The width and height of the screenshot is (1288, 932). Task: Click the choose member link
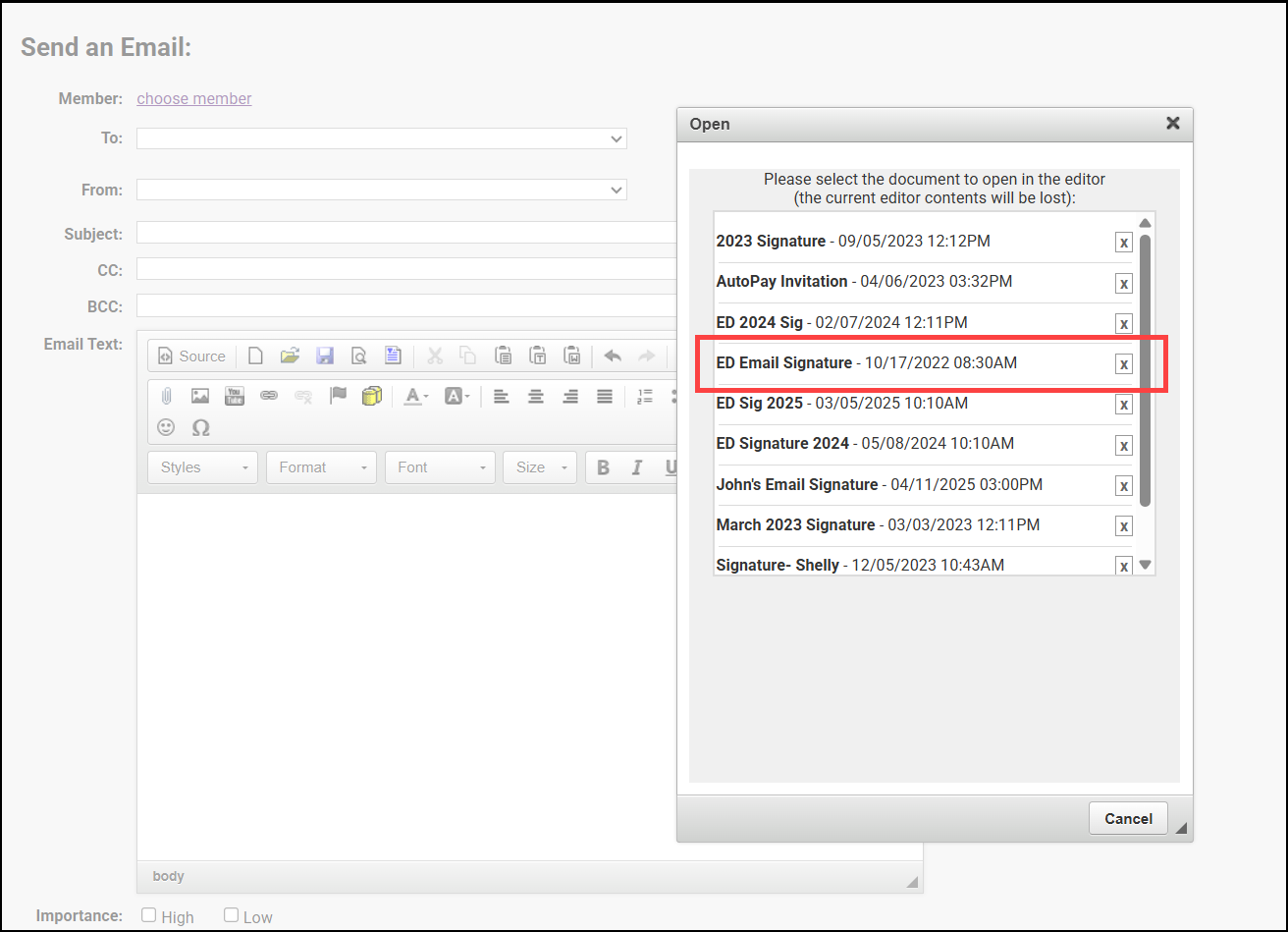[x=194, y=98]
